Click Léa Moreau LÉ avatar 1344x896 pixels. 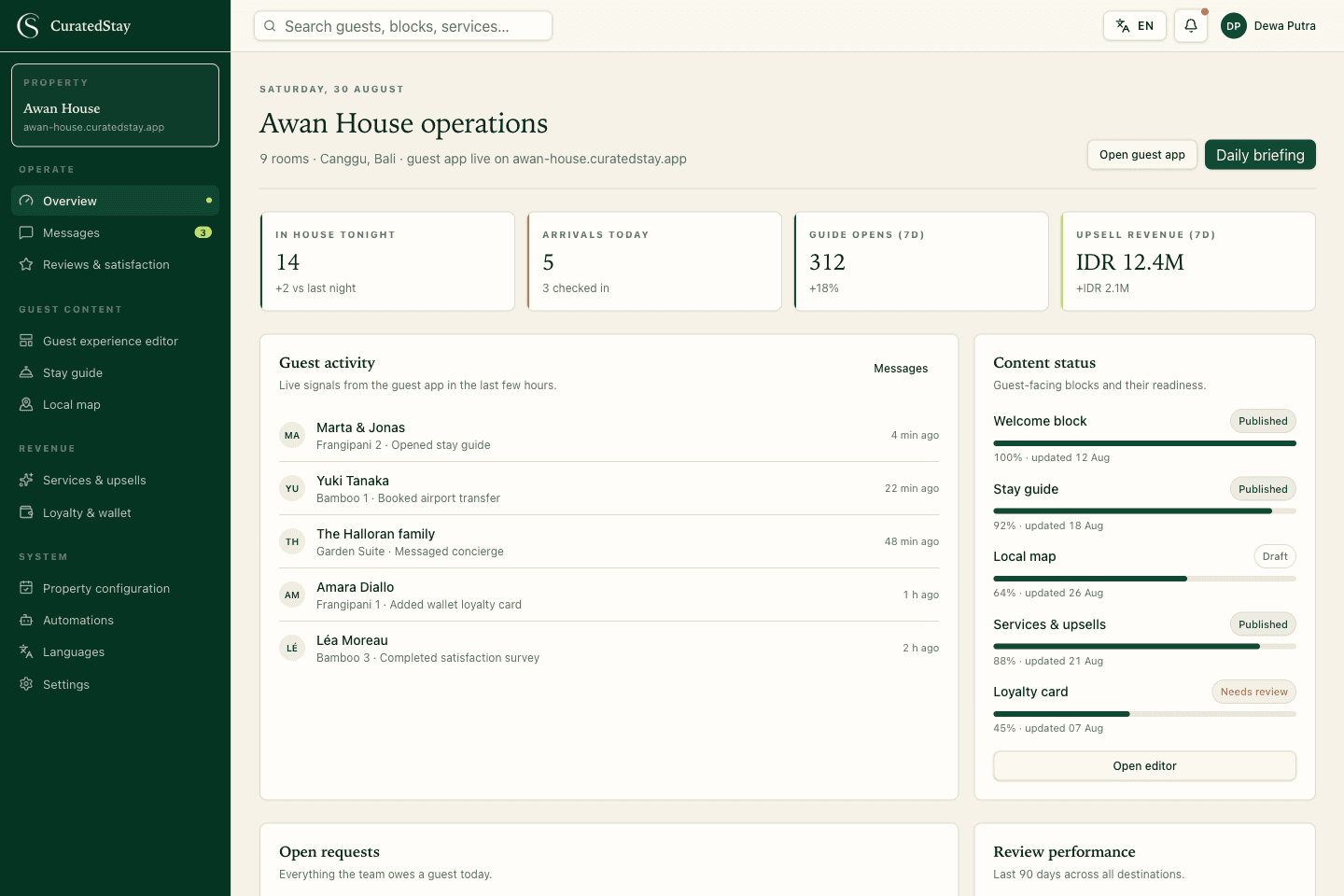(x=292, y=648)
